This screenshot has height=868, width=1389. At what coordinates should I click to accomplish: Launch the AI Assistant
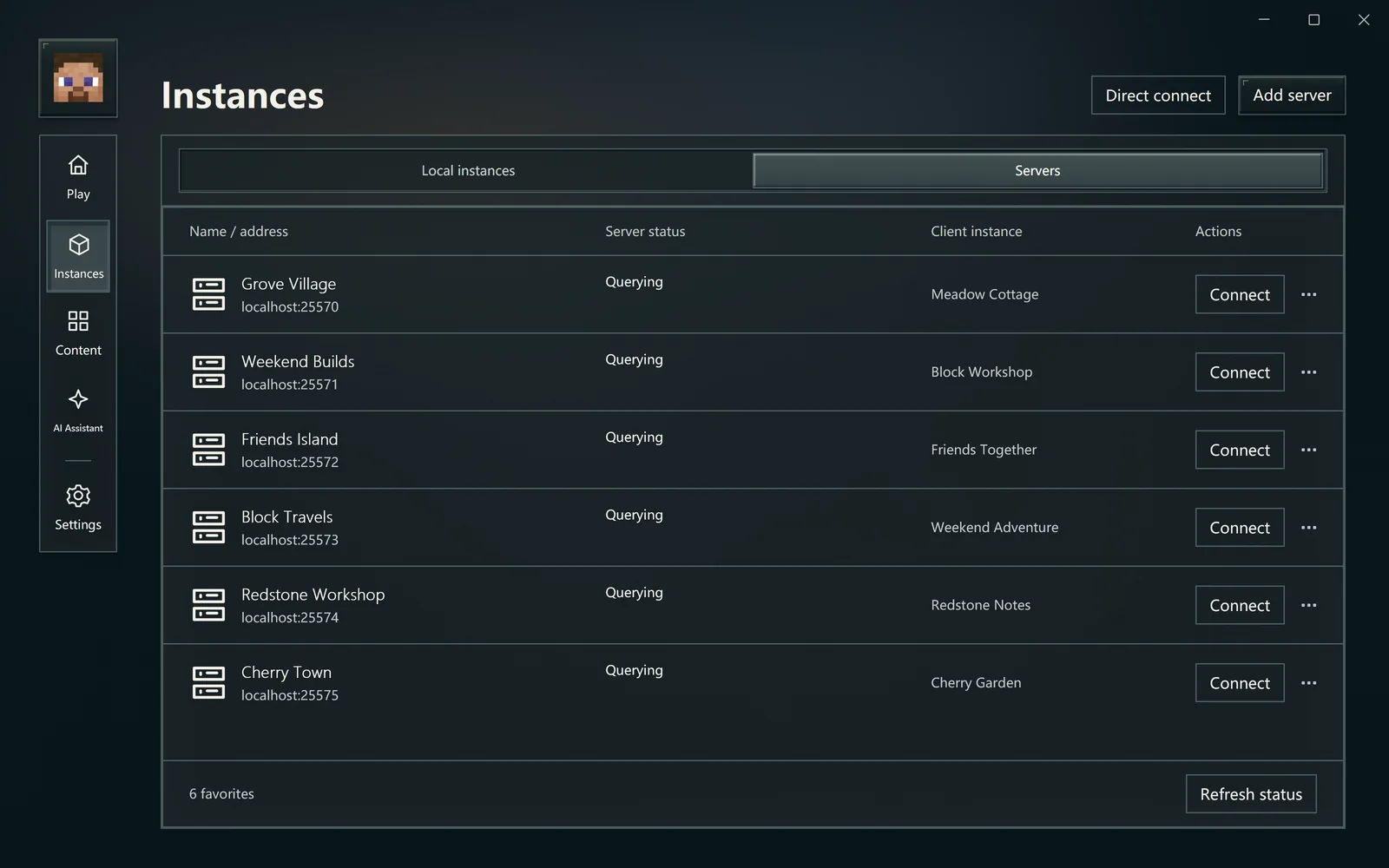pyautogui.click(x=78, y=411)
